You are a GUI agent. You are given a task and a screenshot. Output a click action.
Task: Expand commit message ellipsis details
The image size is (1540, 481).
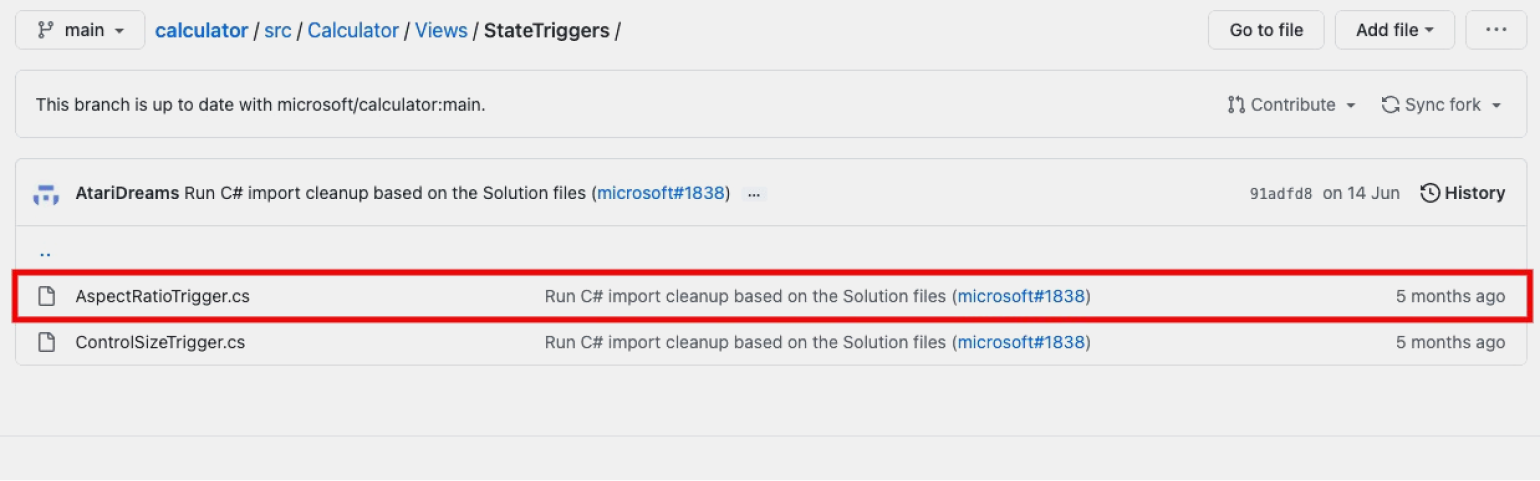(753, 193)
